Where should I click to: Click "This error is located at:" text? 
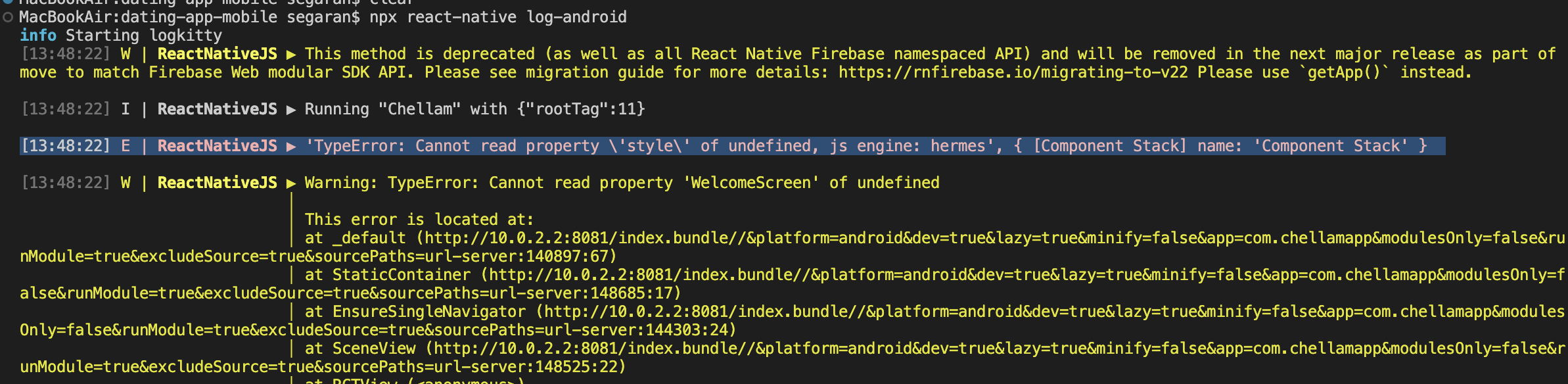click(x=419, y=220)
